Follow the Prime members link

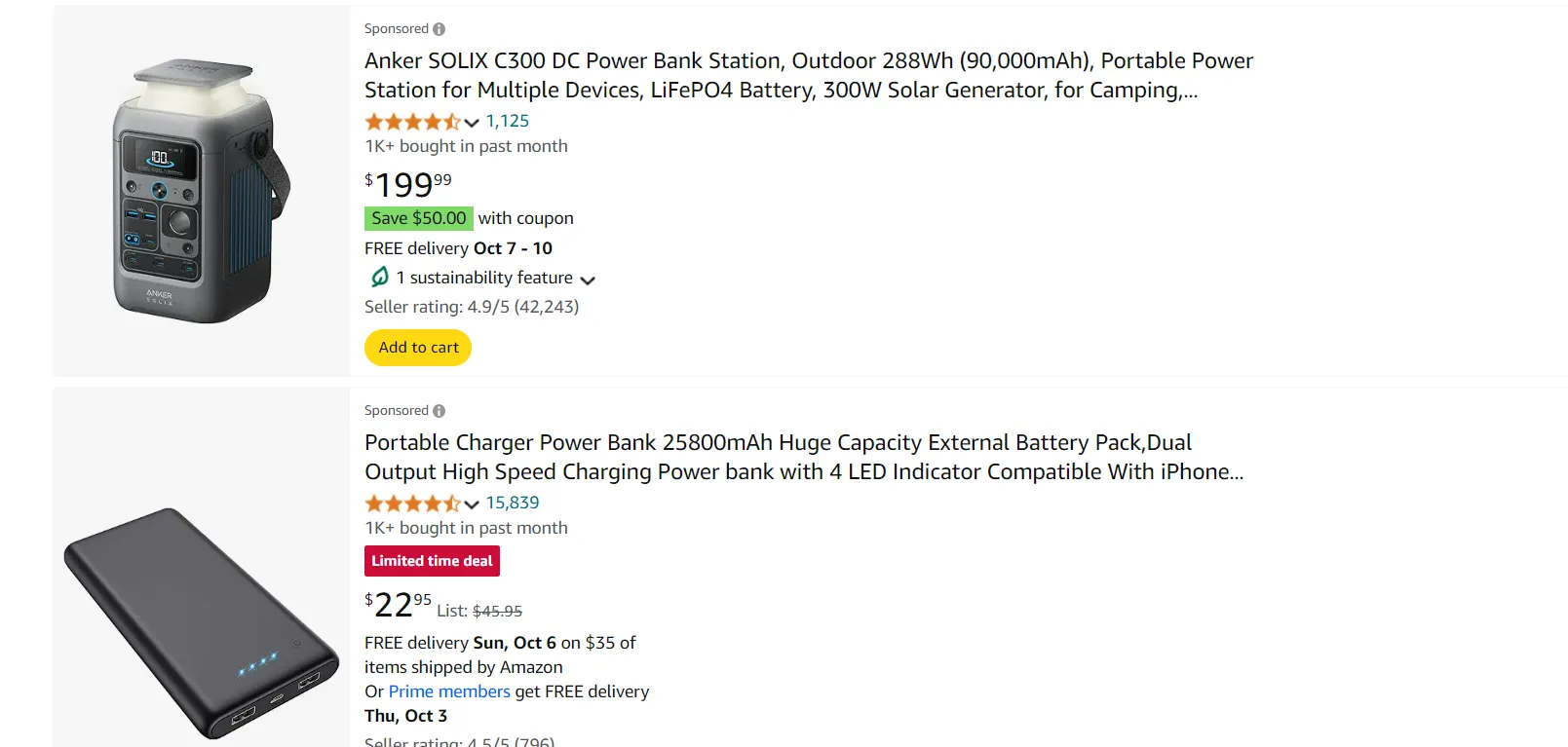pos(448,691)
